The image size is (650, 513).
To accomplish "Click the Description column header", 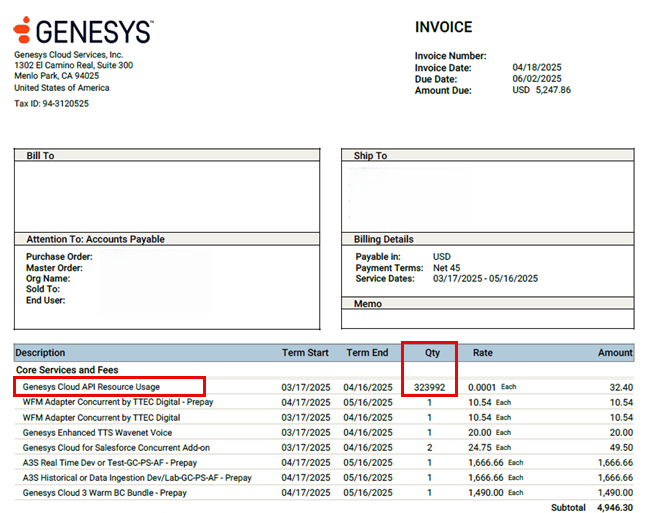I will click(x=40, y=352).
